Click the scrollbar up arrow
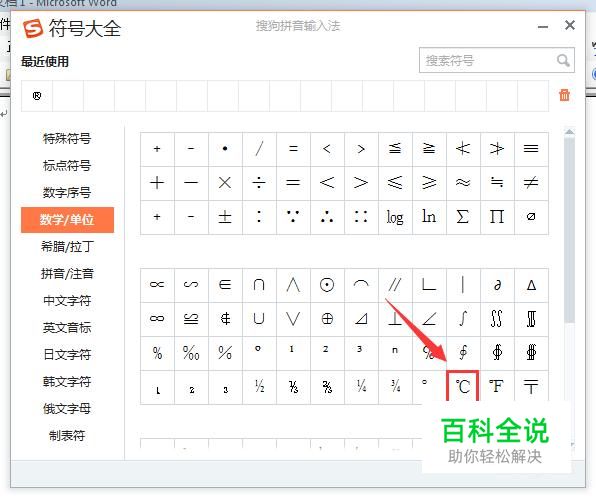 [569, 132]
